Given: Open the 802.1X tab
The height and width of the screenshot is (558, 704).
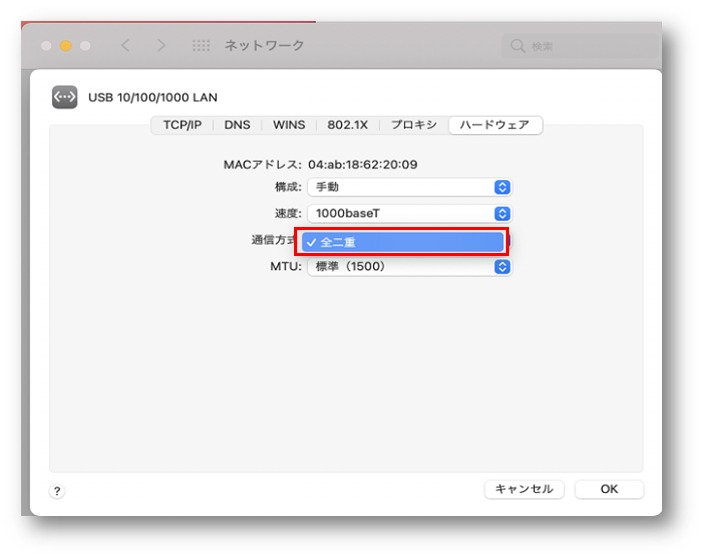Looking at the screenshot, I should tap(348, 125).
